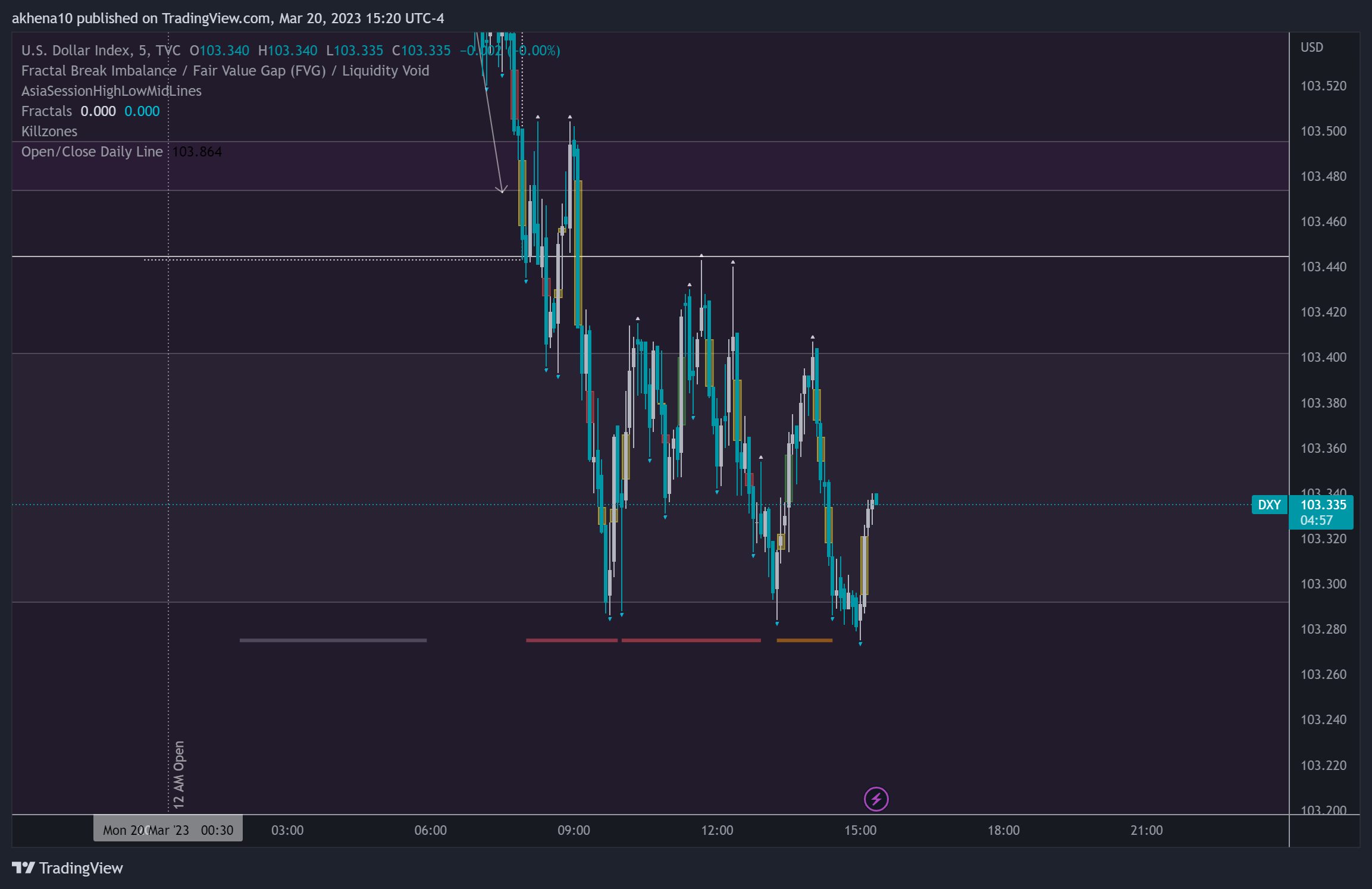Click the orange killzone session bar

804,640
